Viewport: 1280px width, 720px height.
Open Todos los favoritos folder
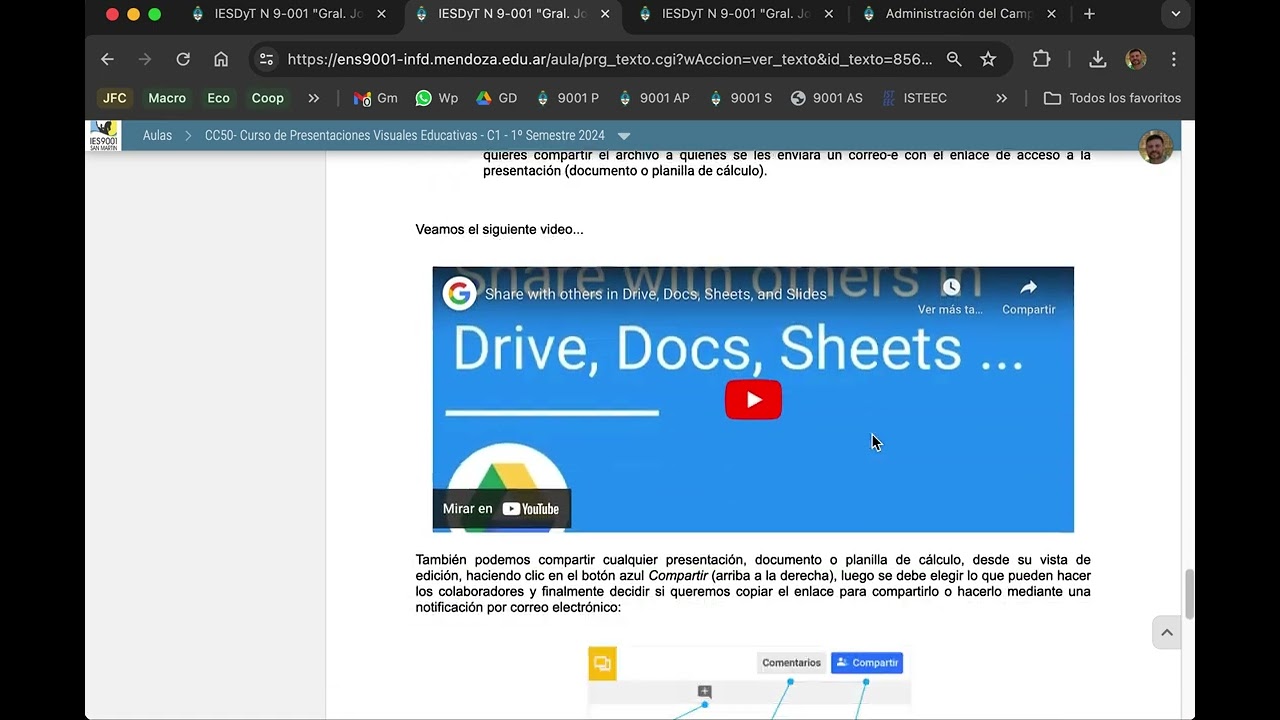pyautogui.click(x=1112, y=98)
